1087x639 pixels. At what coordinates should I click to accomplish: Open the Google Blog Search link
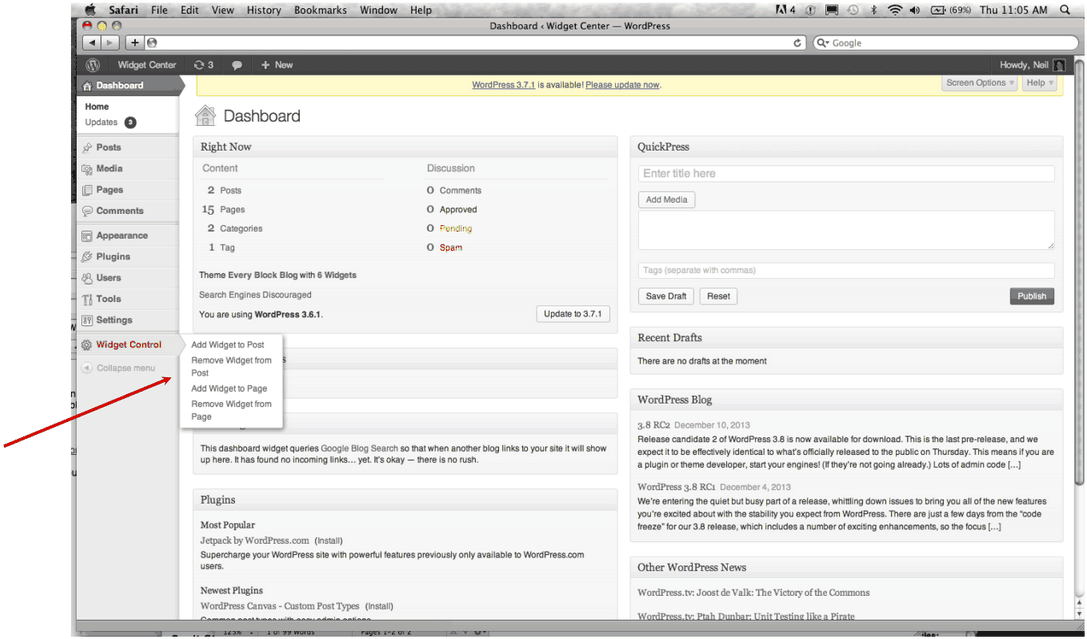[359, 448]
